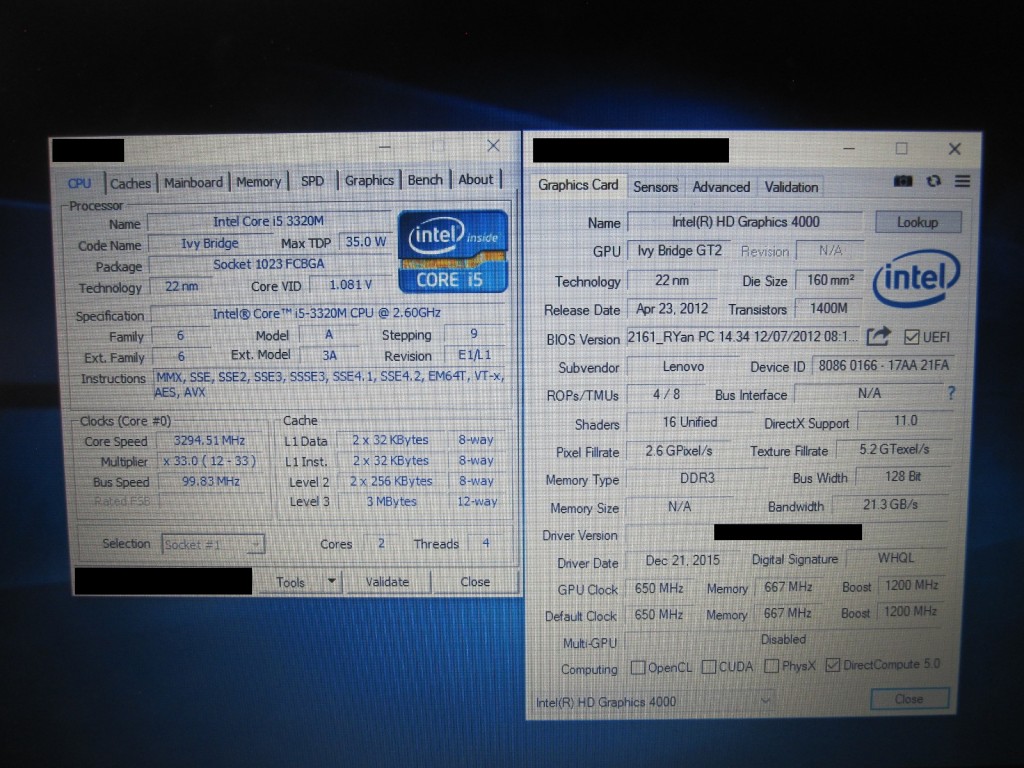Click the Bus Interface question mark
The image size is (1024, 768).
[951, 393]
